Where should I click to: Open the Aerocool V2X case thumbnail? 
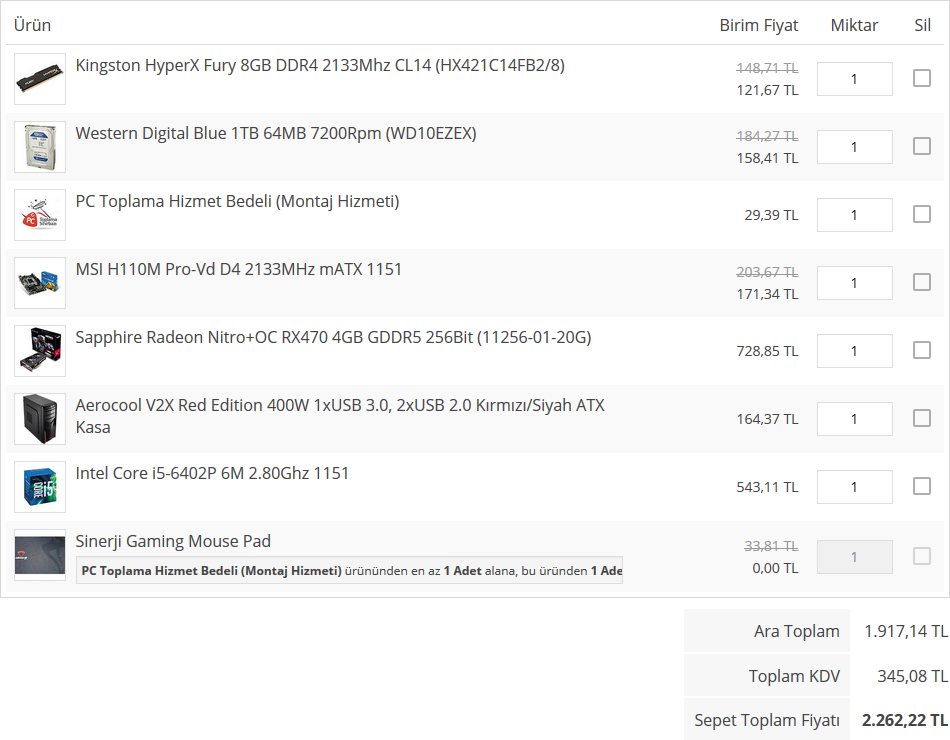click(40, 419)
